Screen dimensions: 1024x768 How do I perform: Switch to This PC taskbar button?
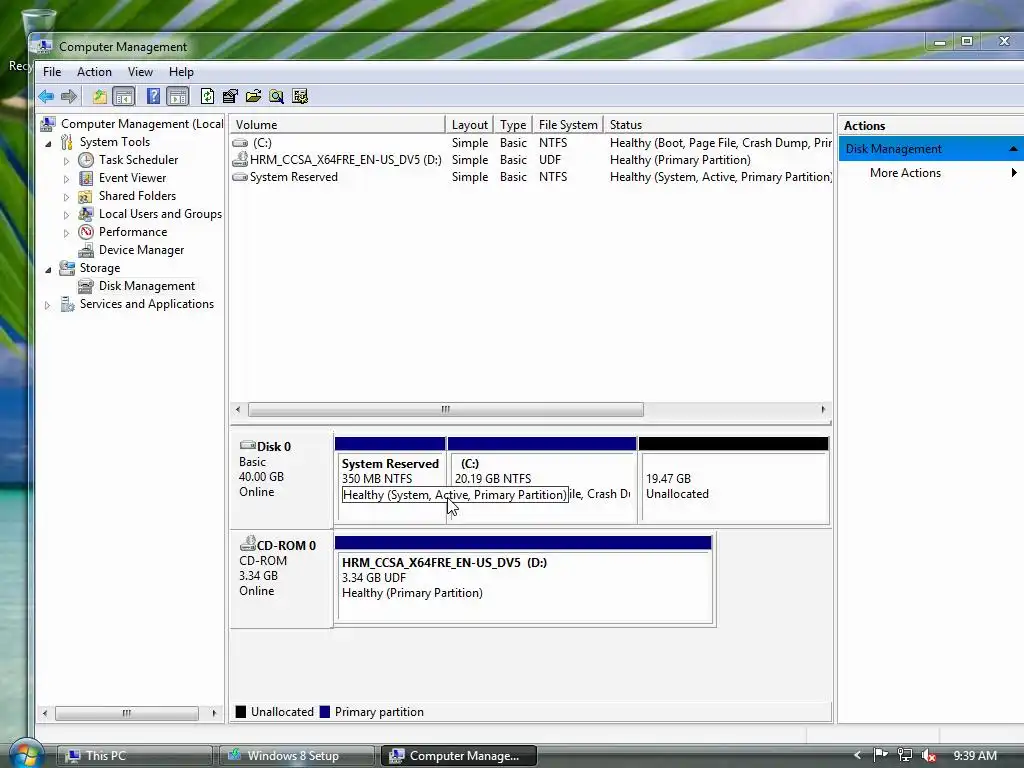135,756
